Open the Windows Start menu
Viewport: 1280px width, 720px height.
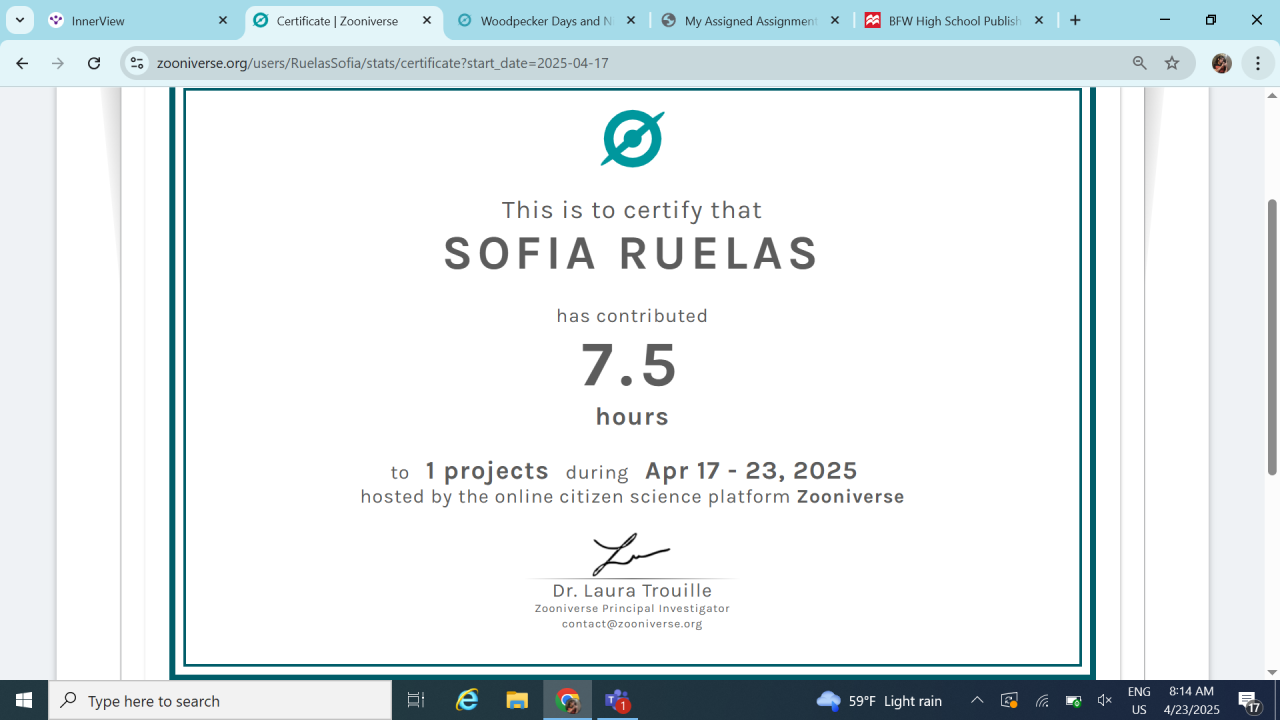[24, 700]
